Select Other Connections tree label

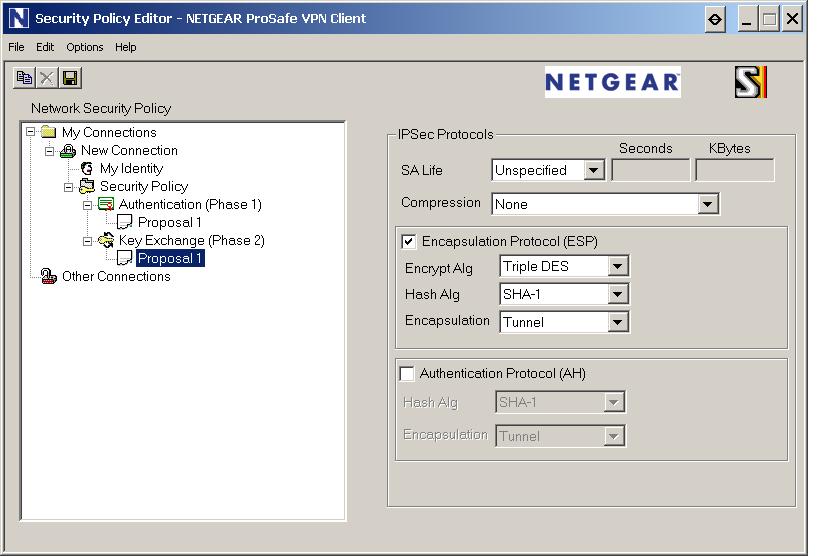coord(116,276)
